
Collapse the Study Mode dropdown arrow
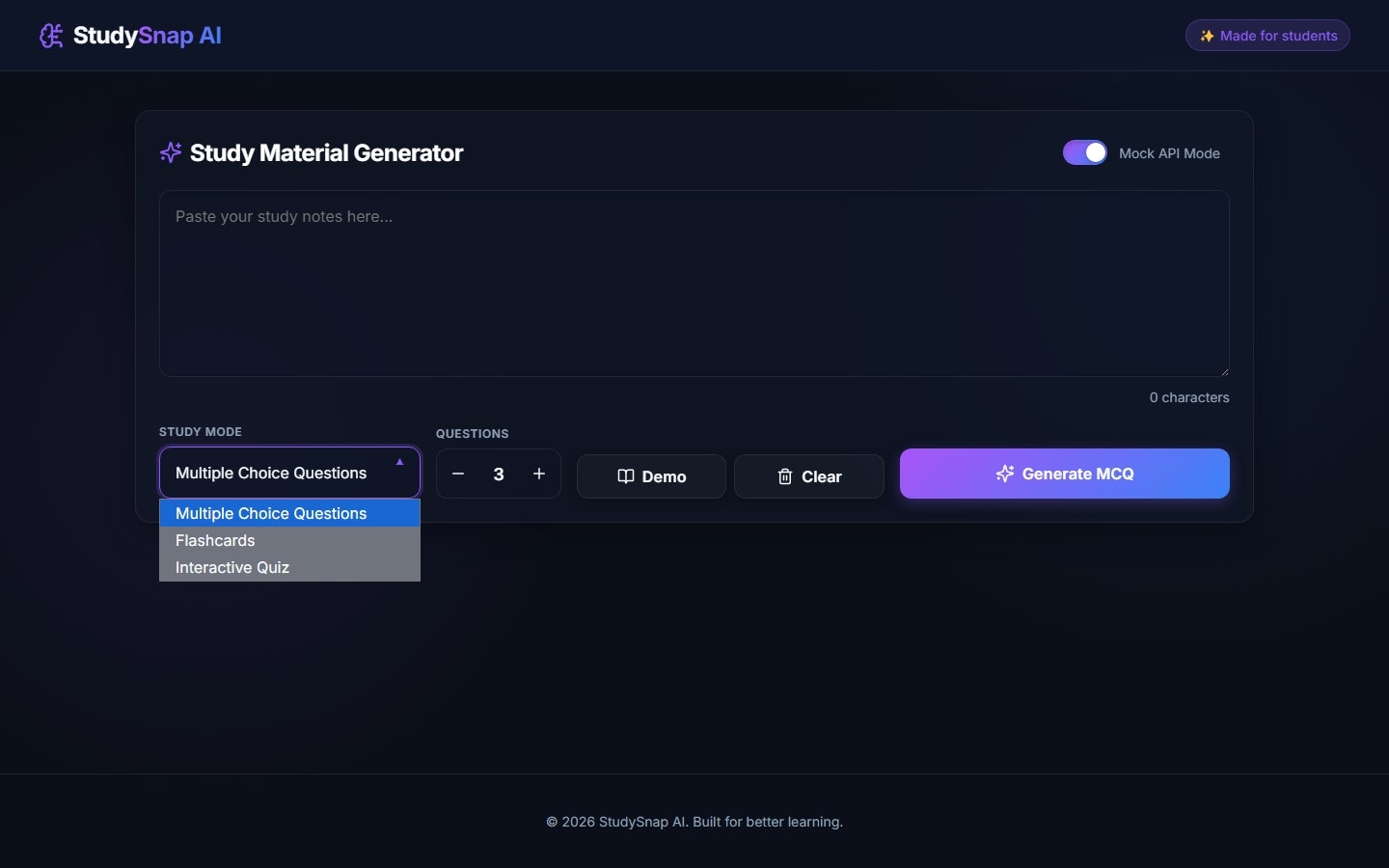399,461
